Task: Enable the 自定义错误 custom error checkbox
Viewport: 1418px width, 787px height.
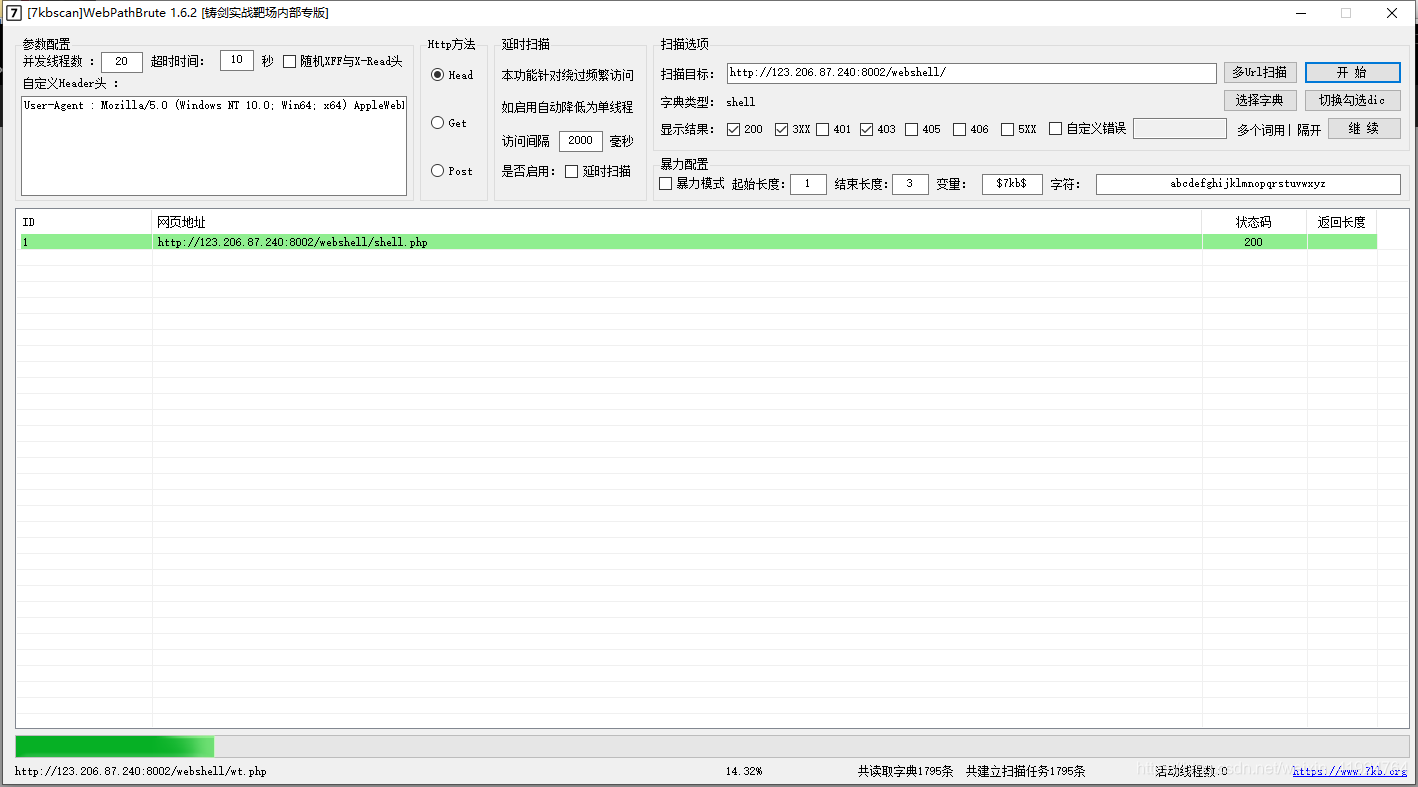Action: click(x=1055, y=129)
